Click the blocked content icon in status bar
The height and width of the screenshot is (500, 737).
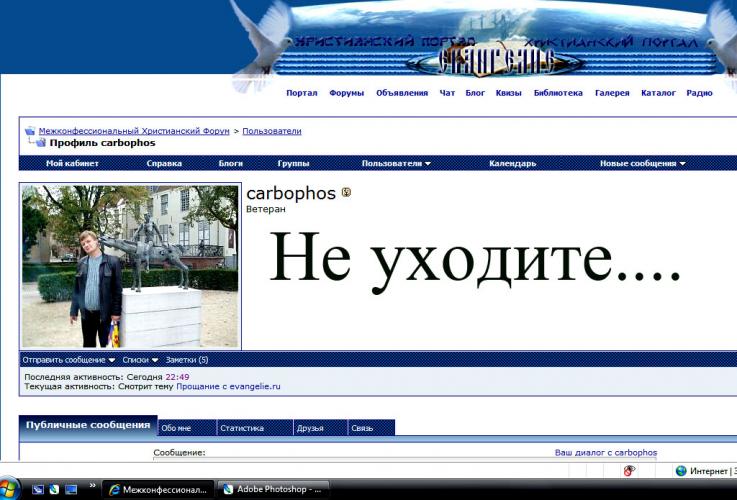point(630,470)
